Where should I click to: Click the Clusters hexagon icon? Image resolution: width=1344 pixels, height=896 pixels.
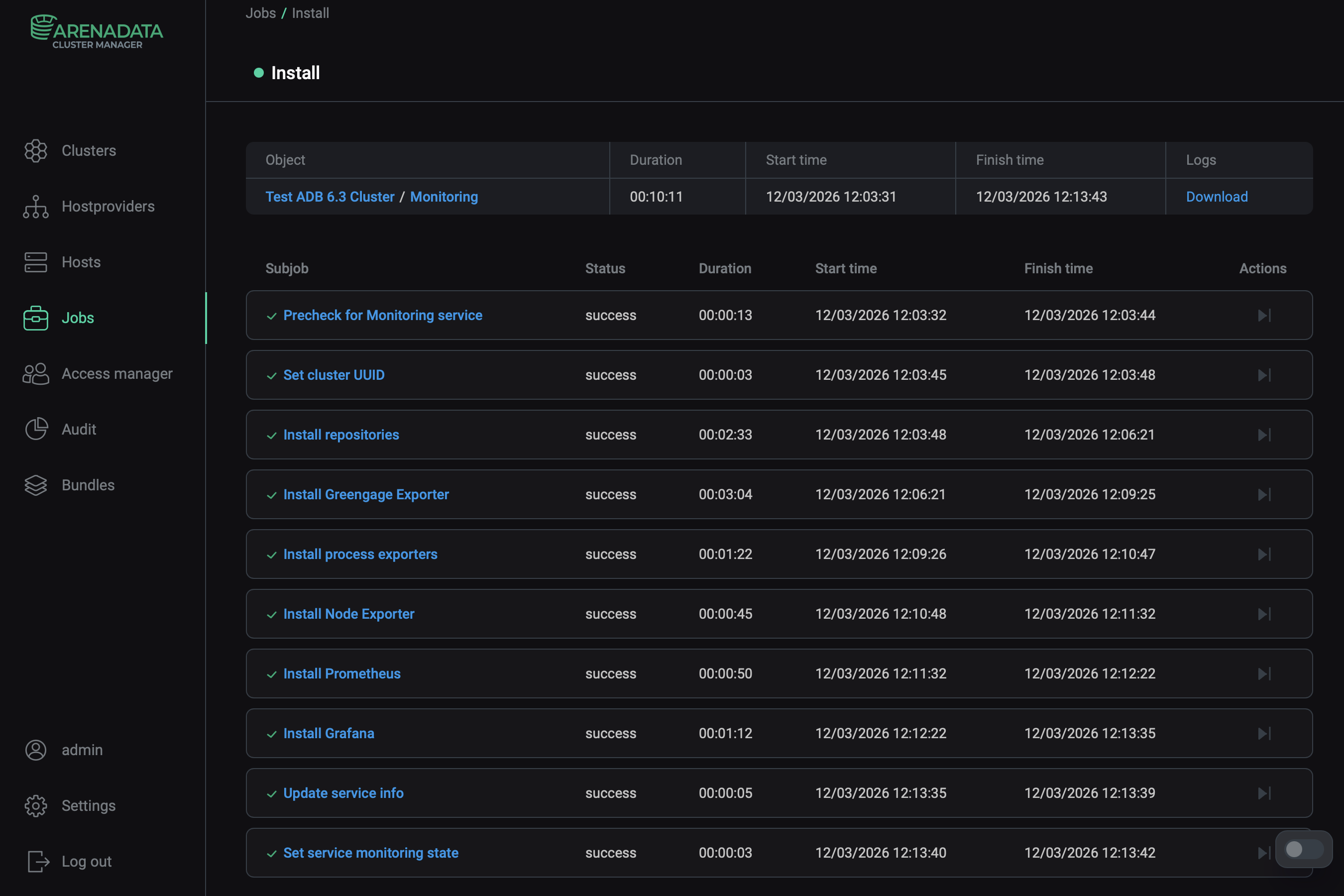[35, 151]
